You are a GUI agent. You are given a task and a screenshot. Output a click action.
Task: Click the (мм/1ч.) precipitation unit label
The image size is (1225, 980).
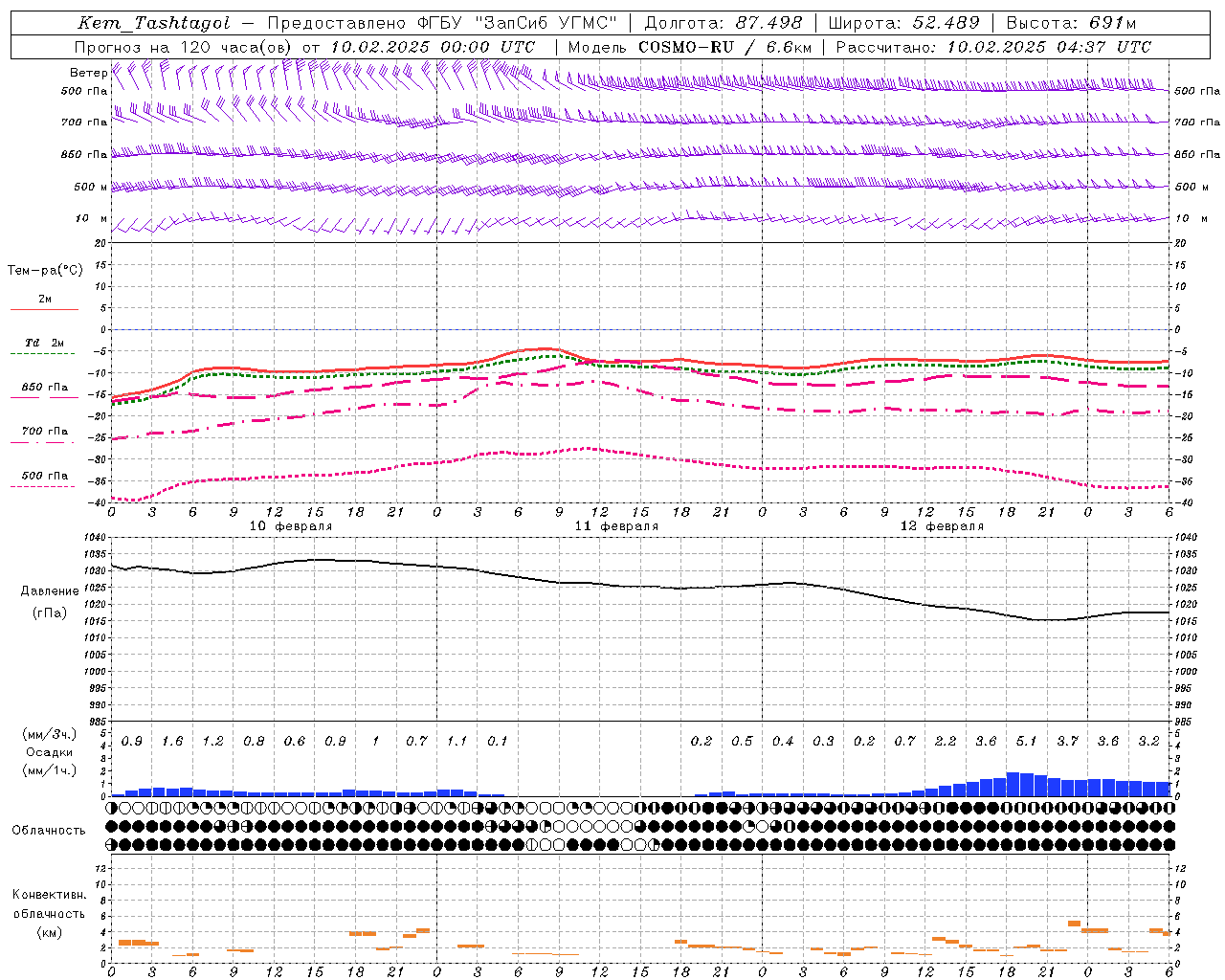point(49,771)
